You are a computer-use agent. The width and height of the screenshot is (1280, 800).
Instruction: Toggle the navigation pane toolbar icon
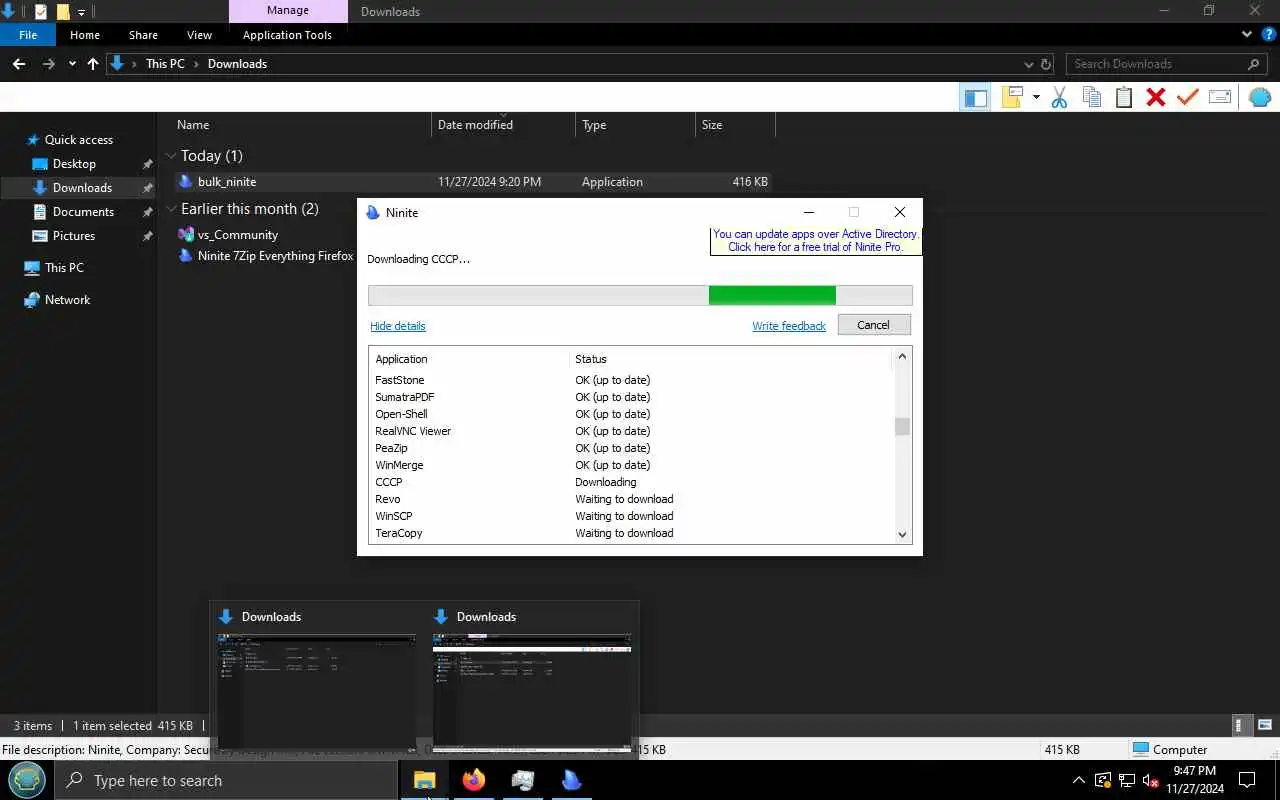[975, 97]
